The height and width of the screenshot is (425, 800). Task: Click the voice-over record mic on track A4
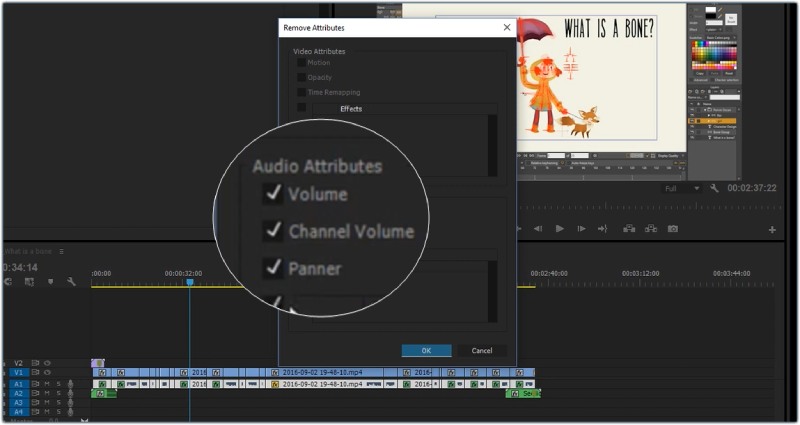click(x=70, y=412)
